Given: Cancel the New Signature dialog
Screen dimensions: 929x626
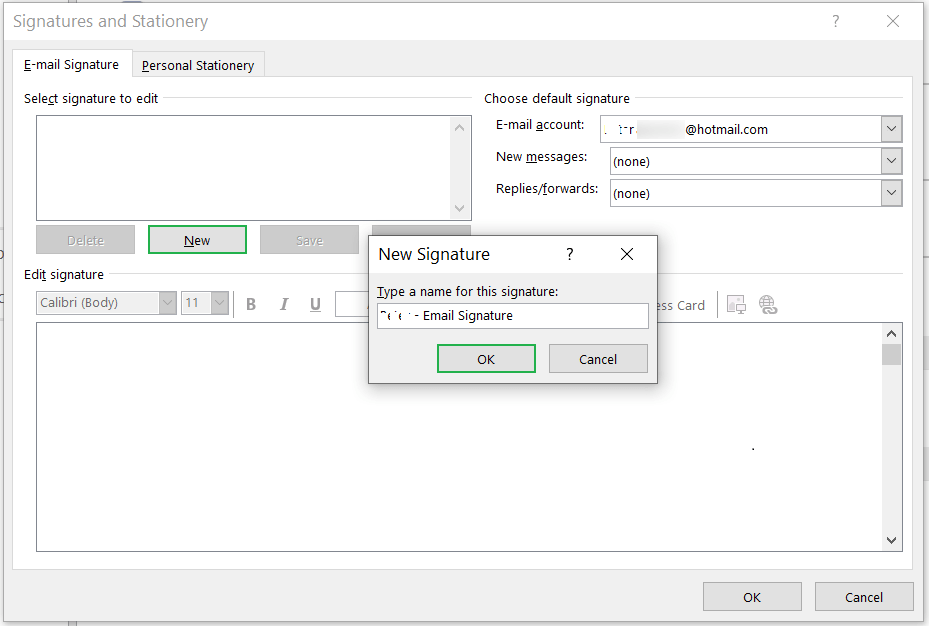Looking at the screenshot, I should pyautogui.click(x=598, y=359).
